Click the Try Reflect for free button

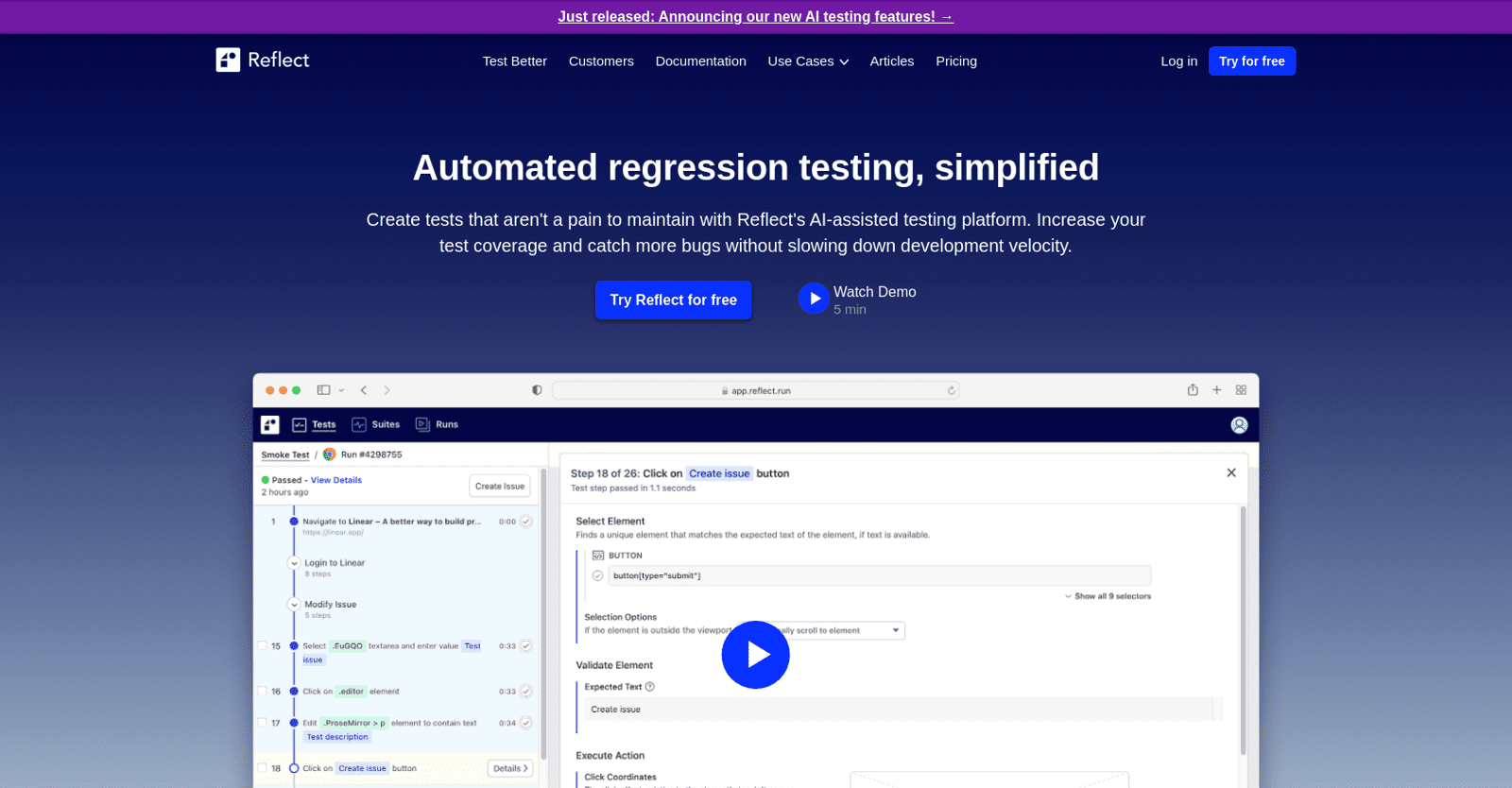pyautogui.click(x=673, y=300)
